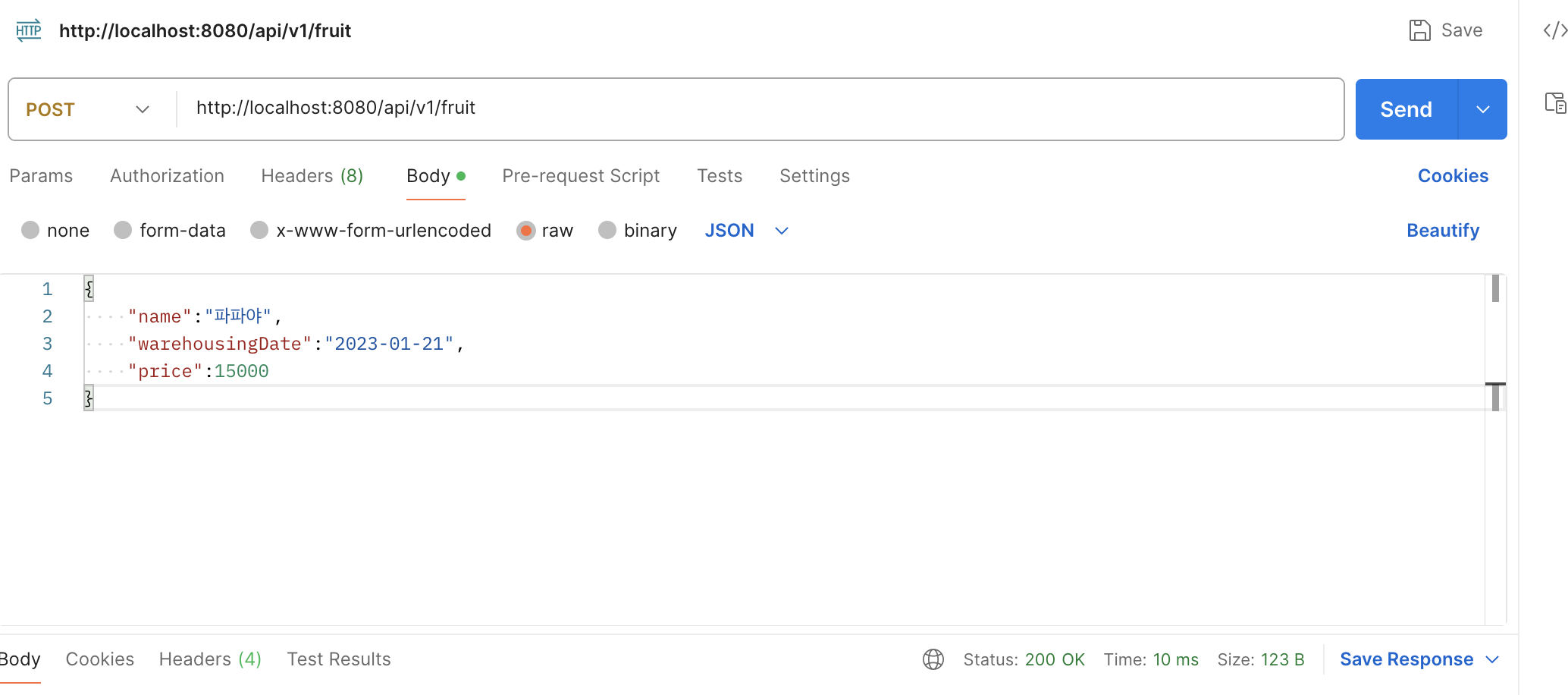Open the POST method dropdown

(x=88, y=109)
